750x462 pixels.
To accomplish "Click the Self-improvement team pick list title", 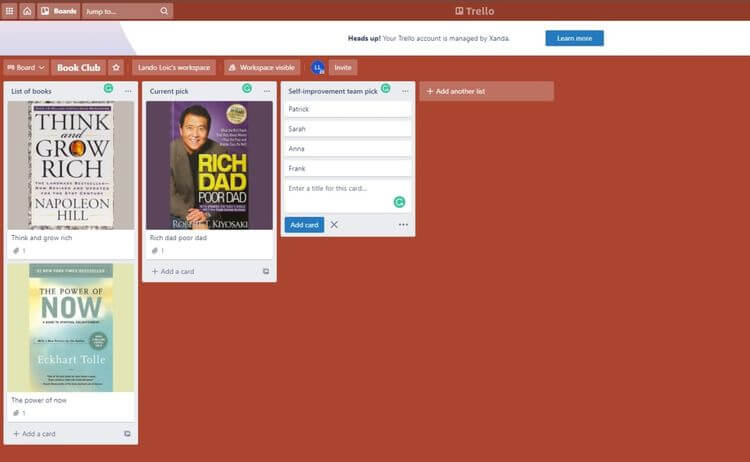I will 333,91.
